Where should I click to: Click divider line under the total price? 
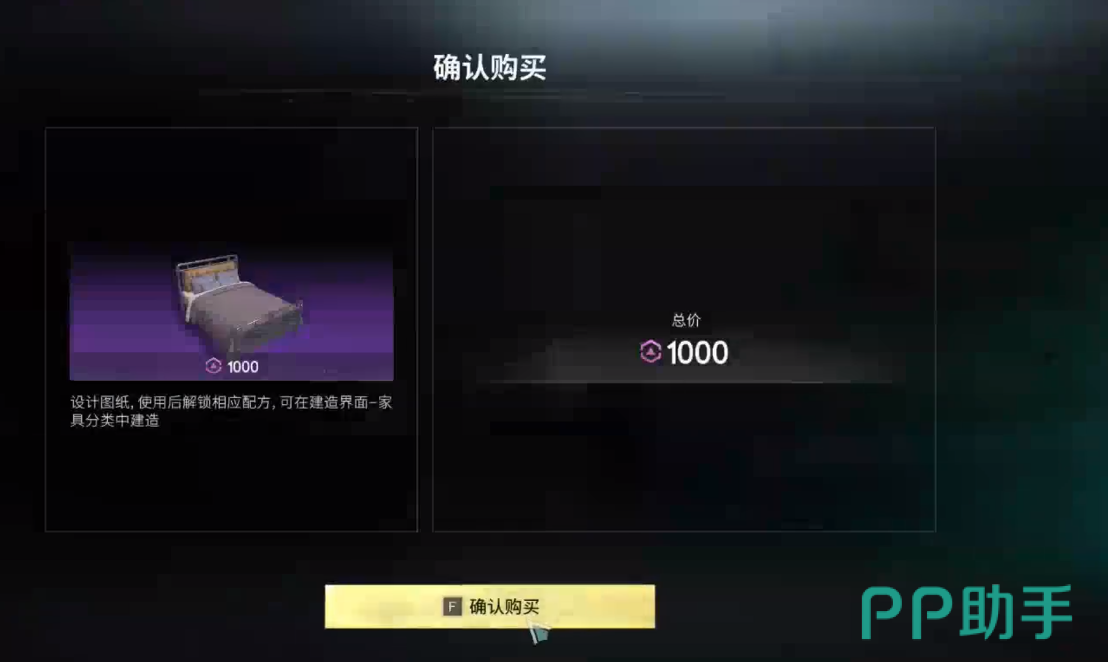point(684,382)
